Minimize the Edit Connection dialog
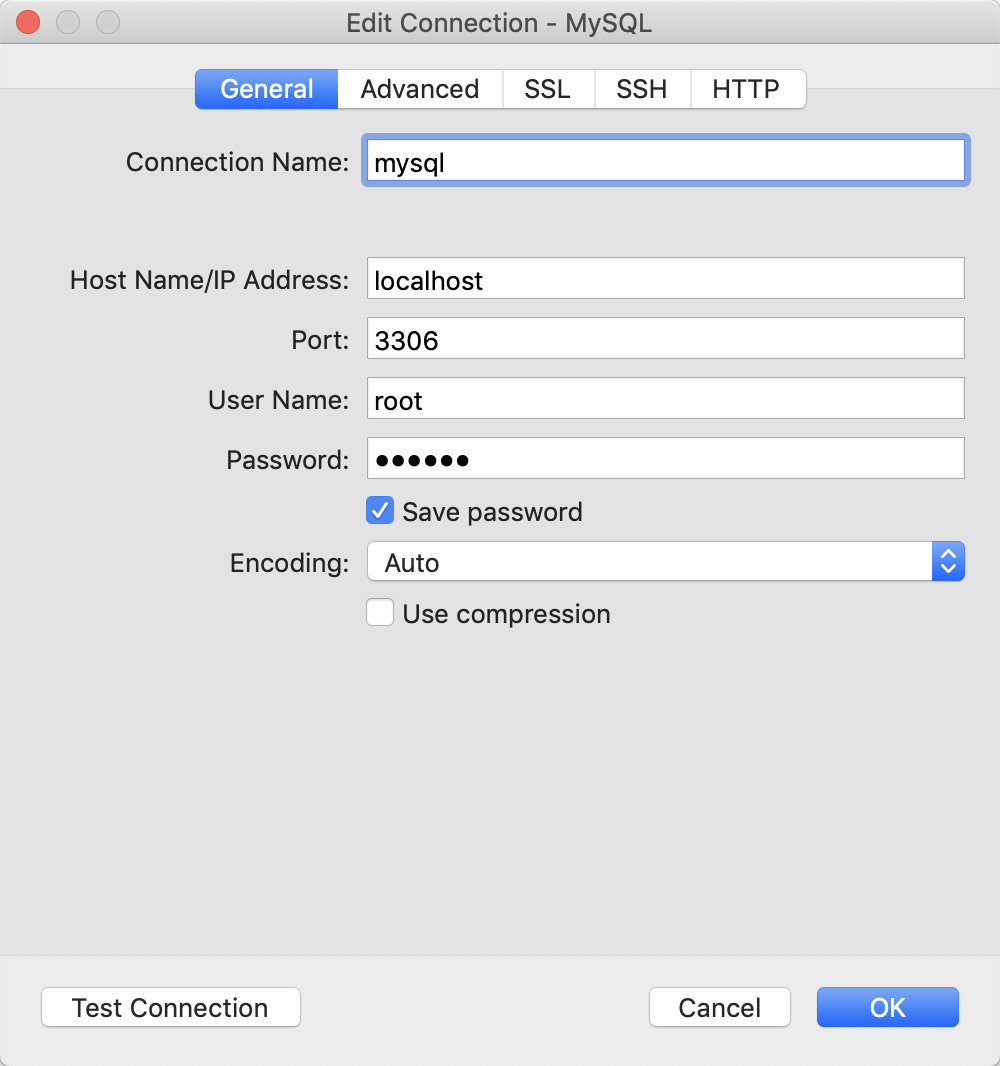The width and height of the screenshot is (1000, 1066). 68,22
